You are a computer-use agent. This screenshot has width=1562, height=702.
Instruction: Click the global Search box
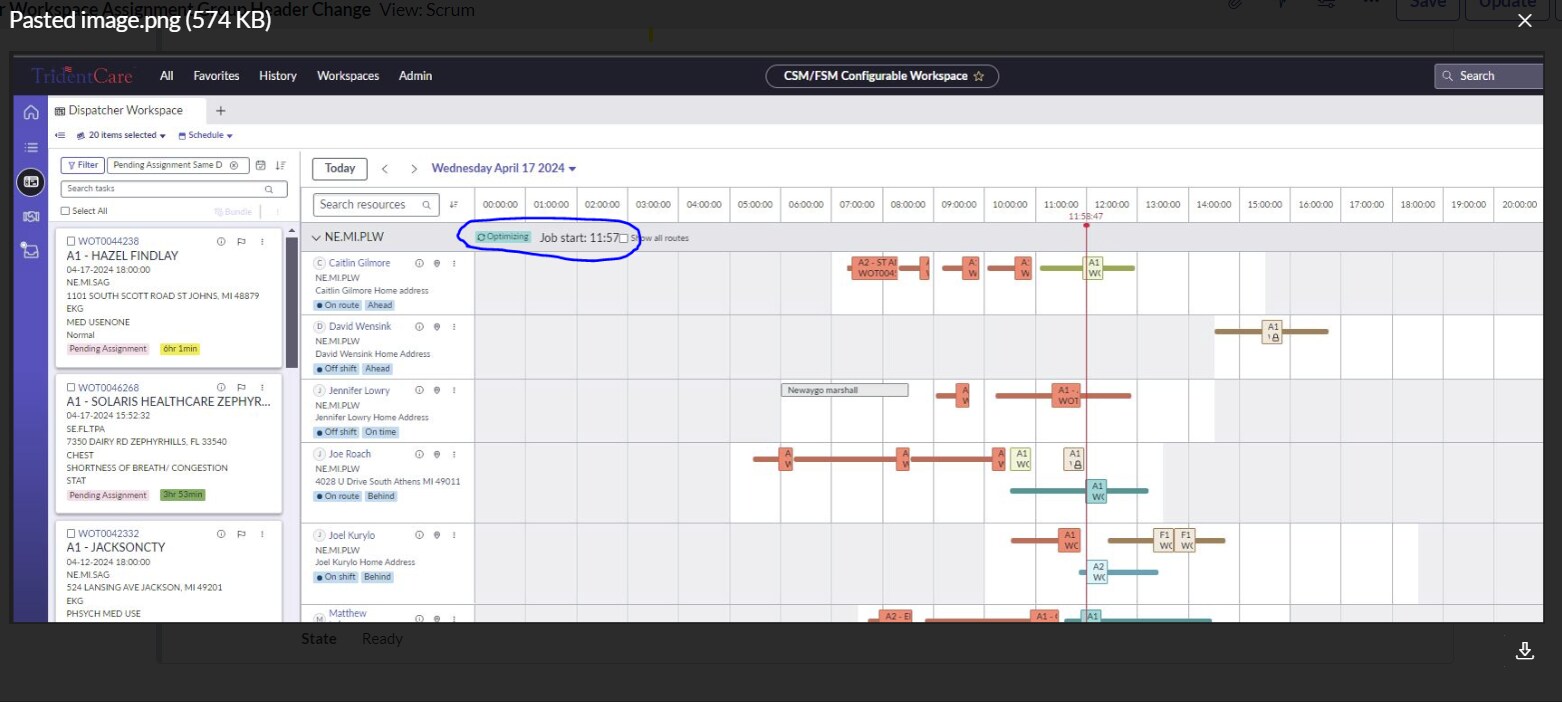coord(1489,76)
